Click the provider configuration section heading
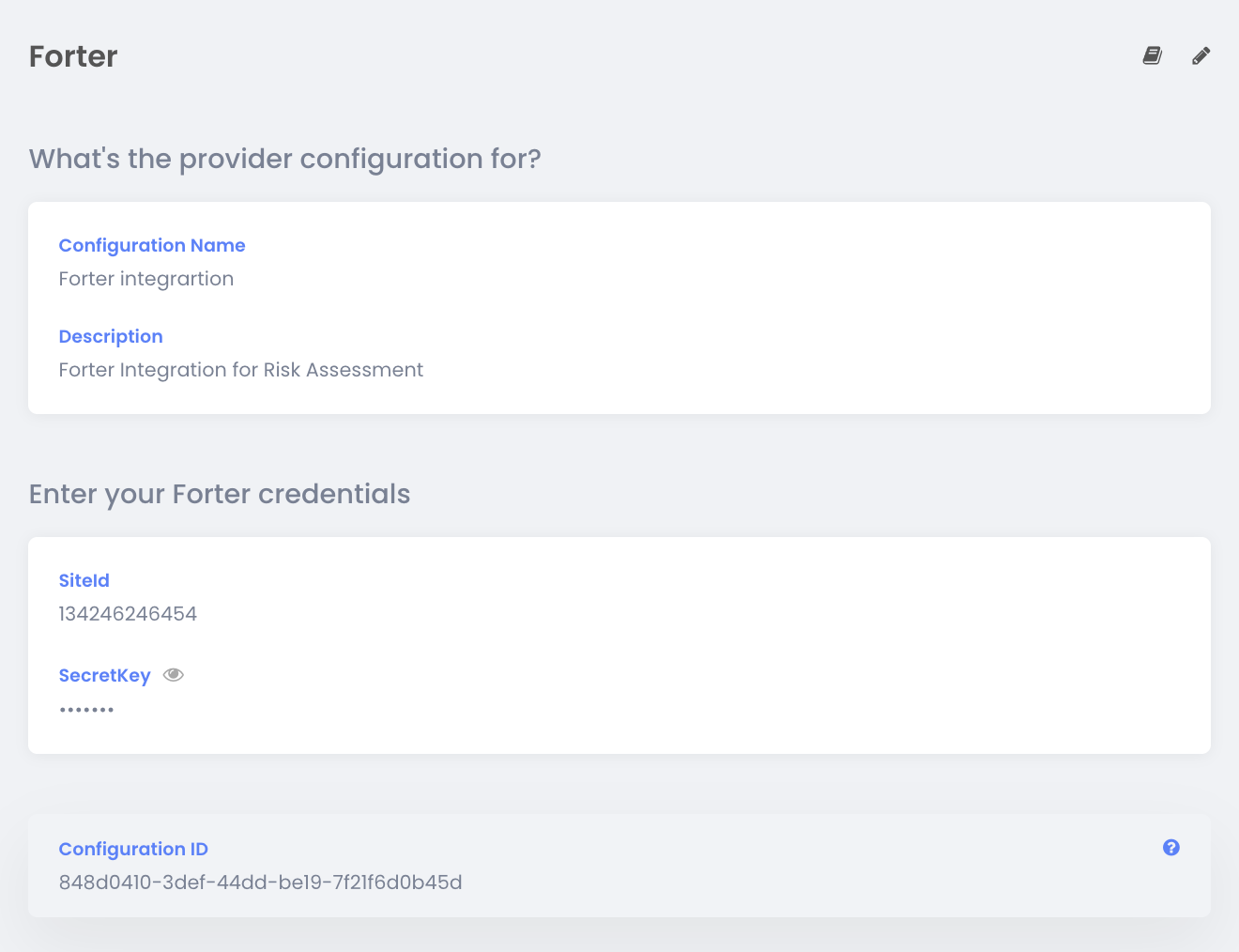Image resolution: width=1239 pixels, height=952 pixels. pyautogui.click(x=285, y=159)
